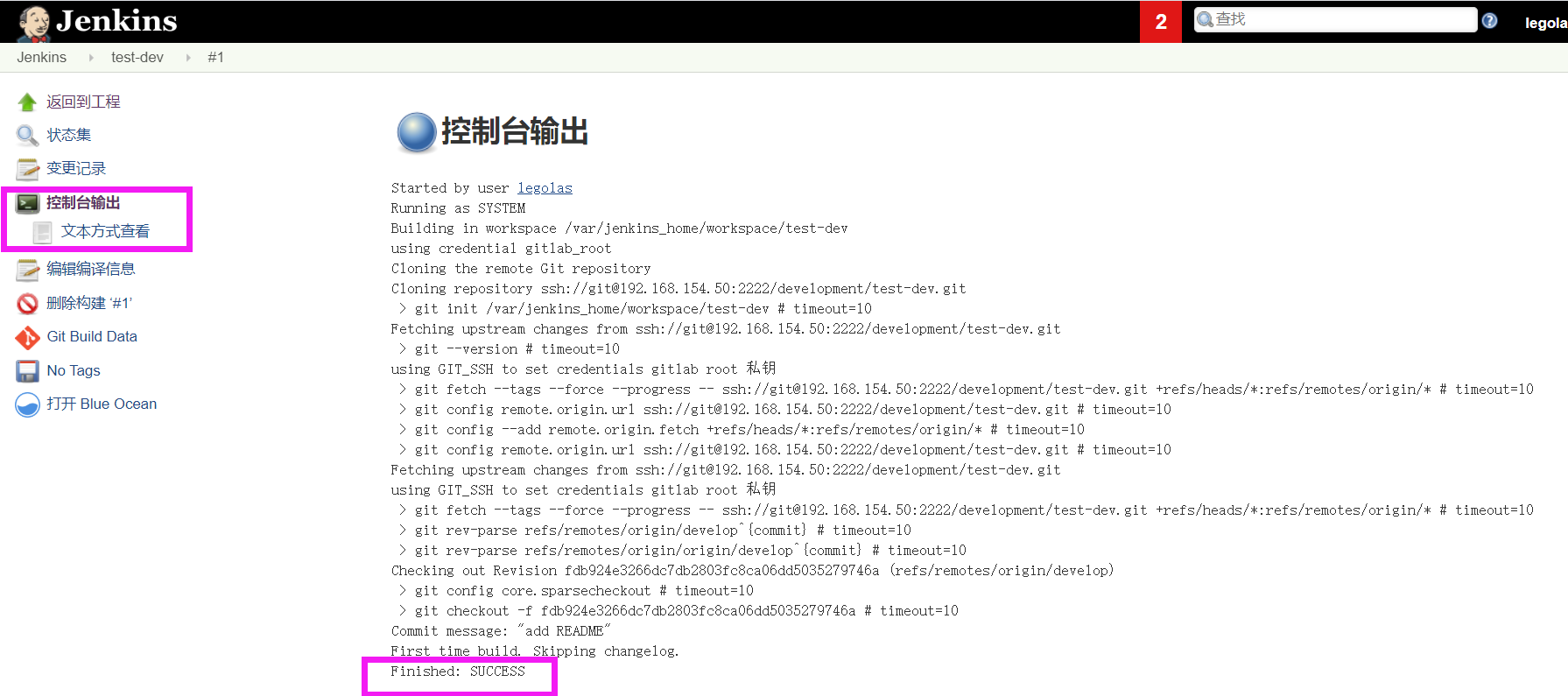Click the 状态集 magnifier icon
Screen dimensions: 1568x696
click(27, 136)
